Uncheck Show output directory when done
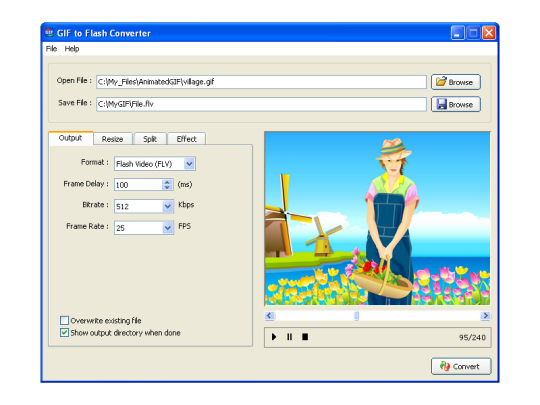Screen dimensions: 540x405 (64, 333)
